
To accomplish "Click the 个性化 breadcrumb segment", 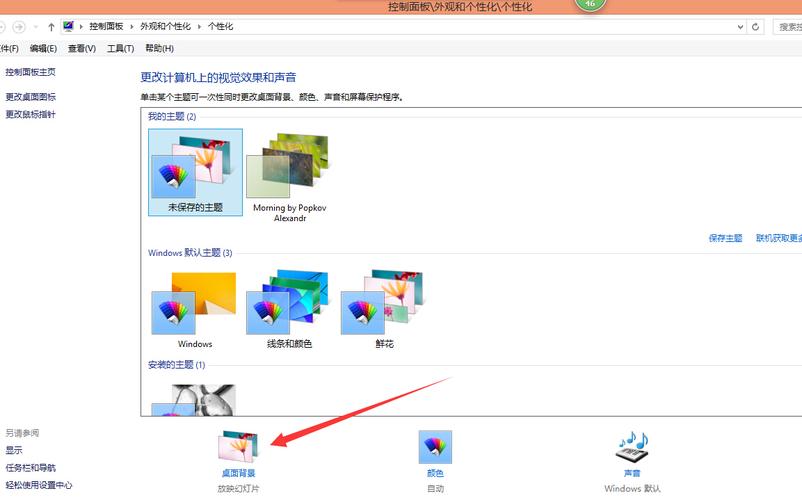I will 220,27.
